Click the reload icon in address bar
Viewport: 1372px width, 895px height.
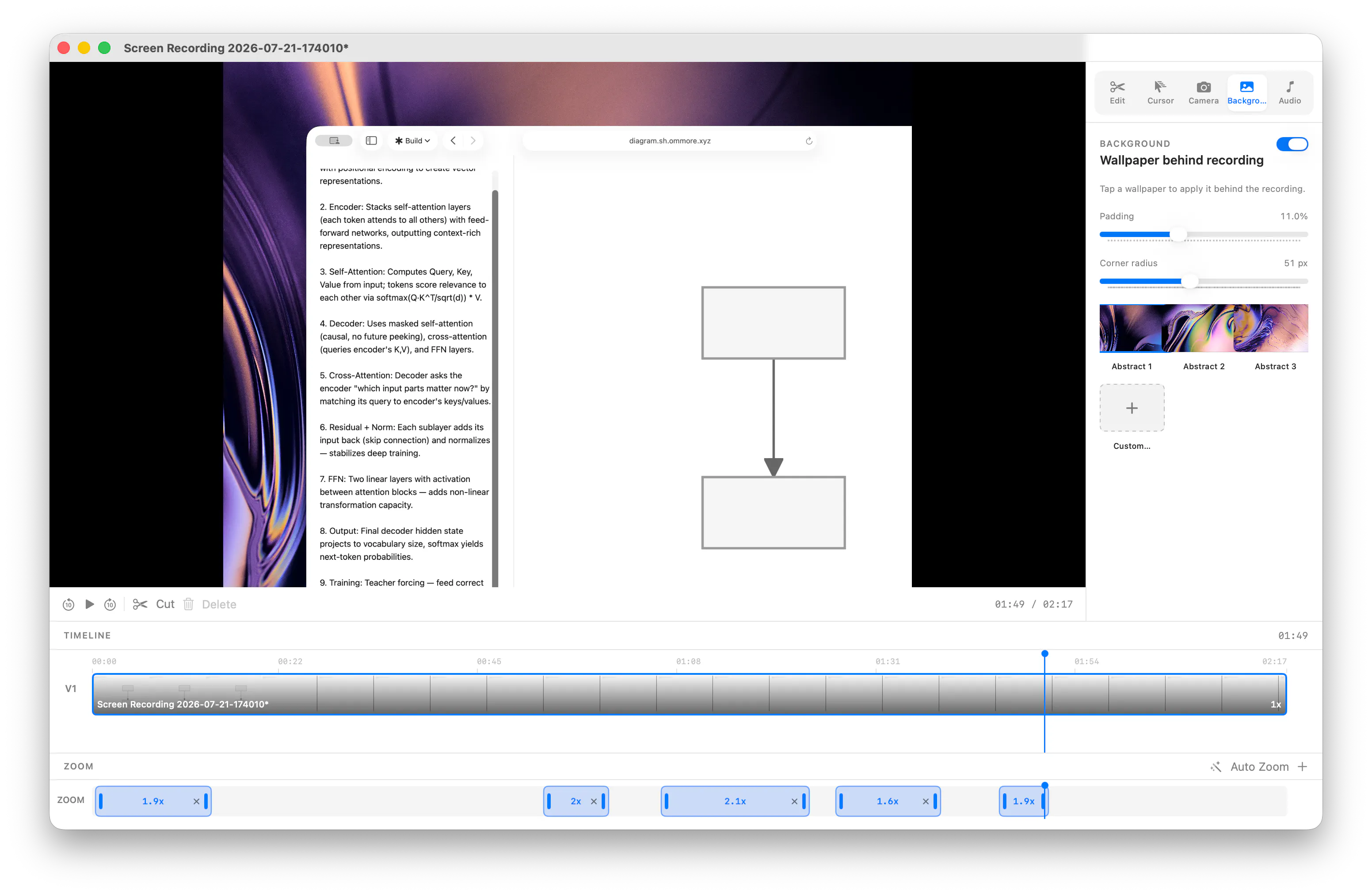pos(808,141)
